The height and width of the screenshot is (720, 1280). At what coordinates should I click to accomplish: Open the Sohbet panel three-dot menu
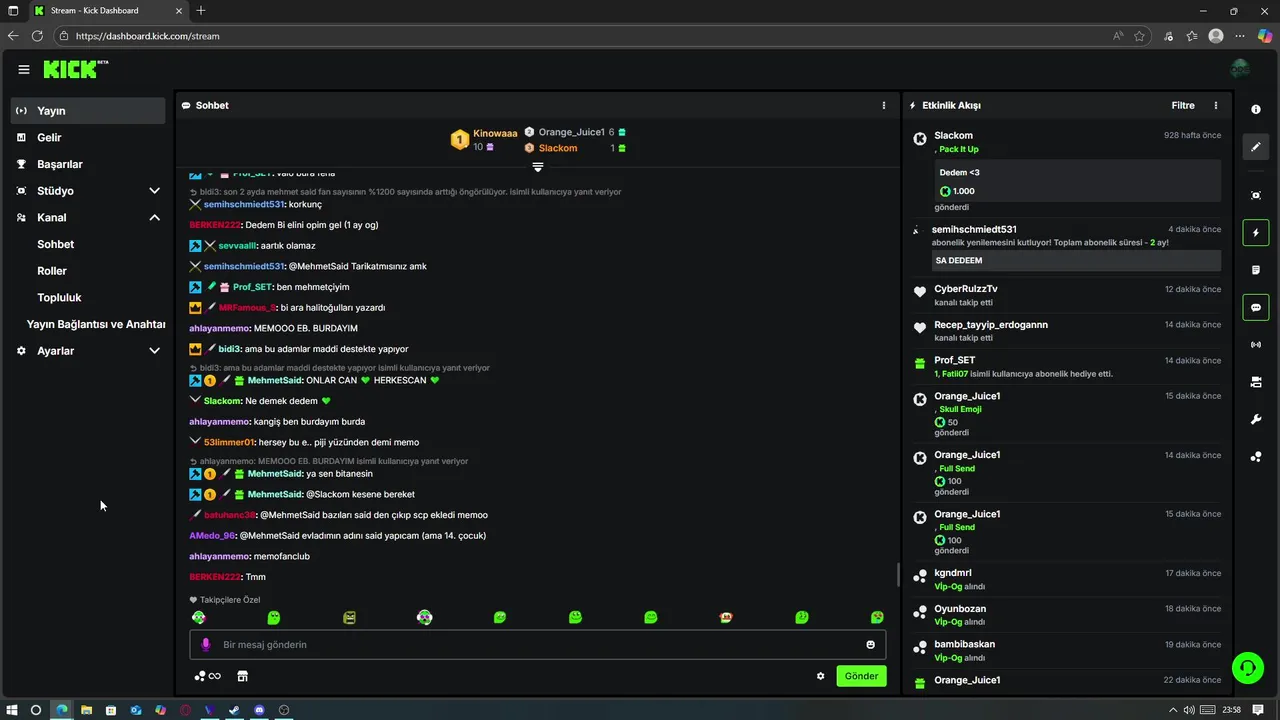883,105
